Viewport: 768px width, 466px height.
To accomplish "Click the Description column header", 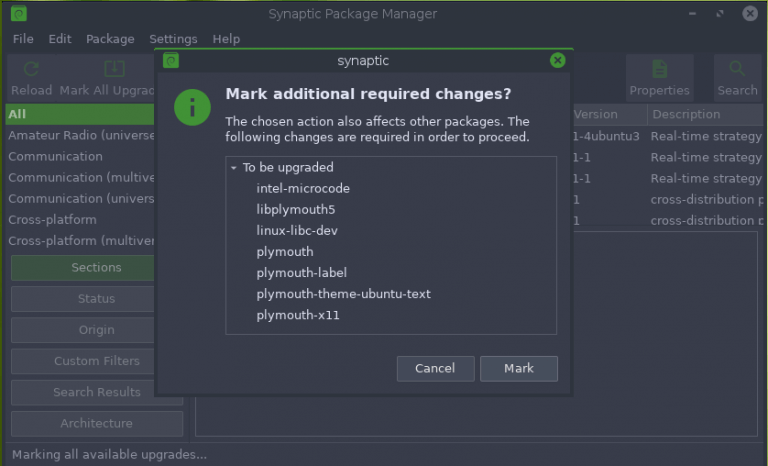I will (706, 114).
